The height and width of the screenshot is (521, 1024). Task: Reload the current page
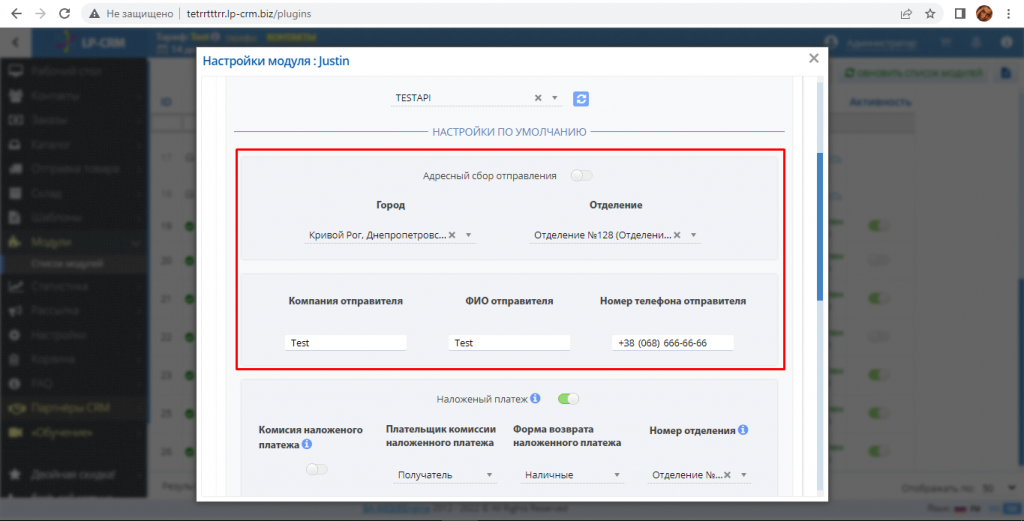point(64,14)
